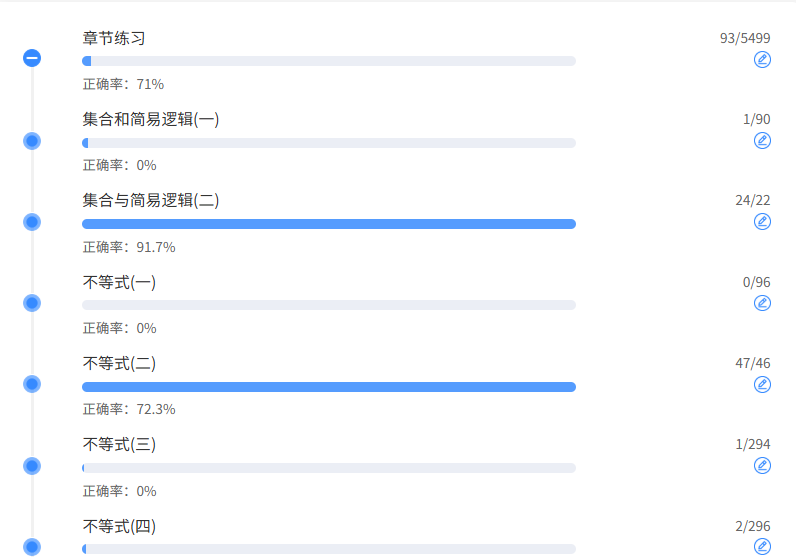This screenshot has height=557, width=796.
Task: Select the 集合与简易逻辑(二) title
Action: (151, 200)
